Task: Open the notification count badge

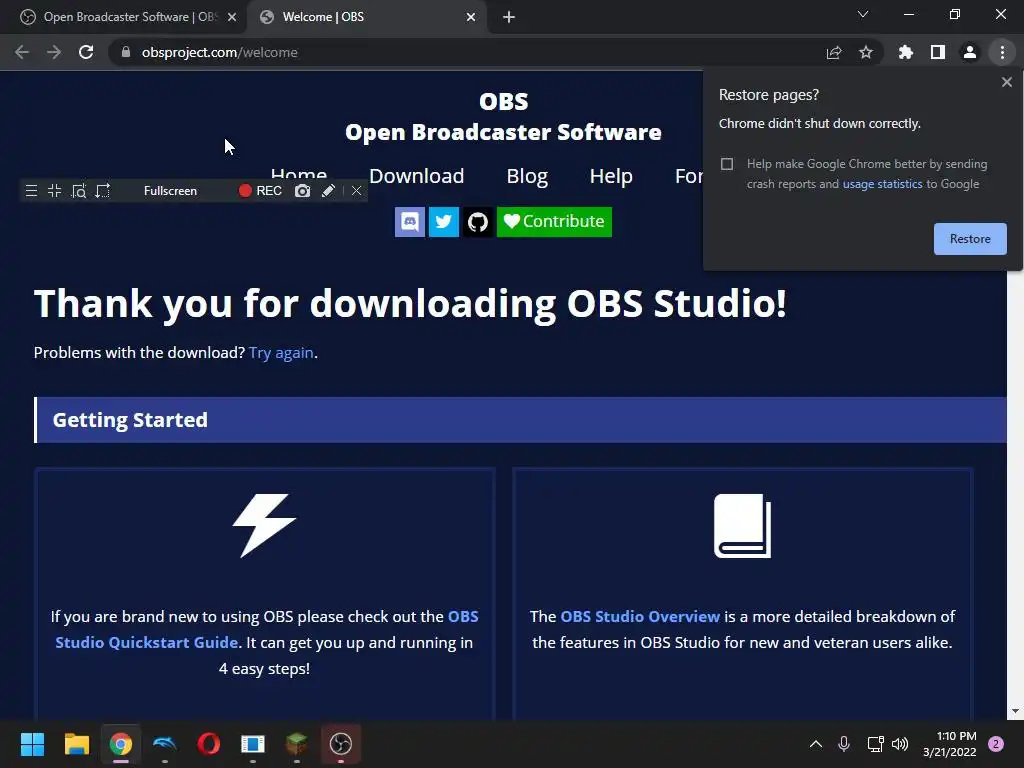Action: (x=996, y=744)
